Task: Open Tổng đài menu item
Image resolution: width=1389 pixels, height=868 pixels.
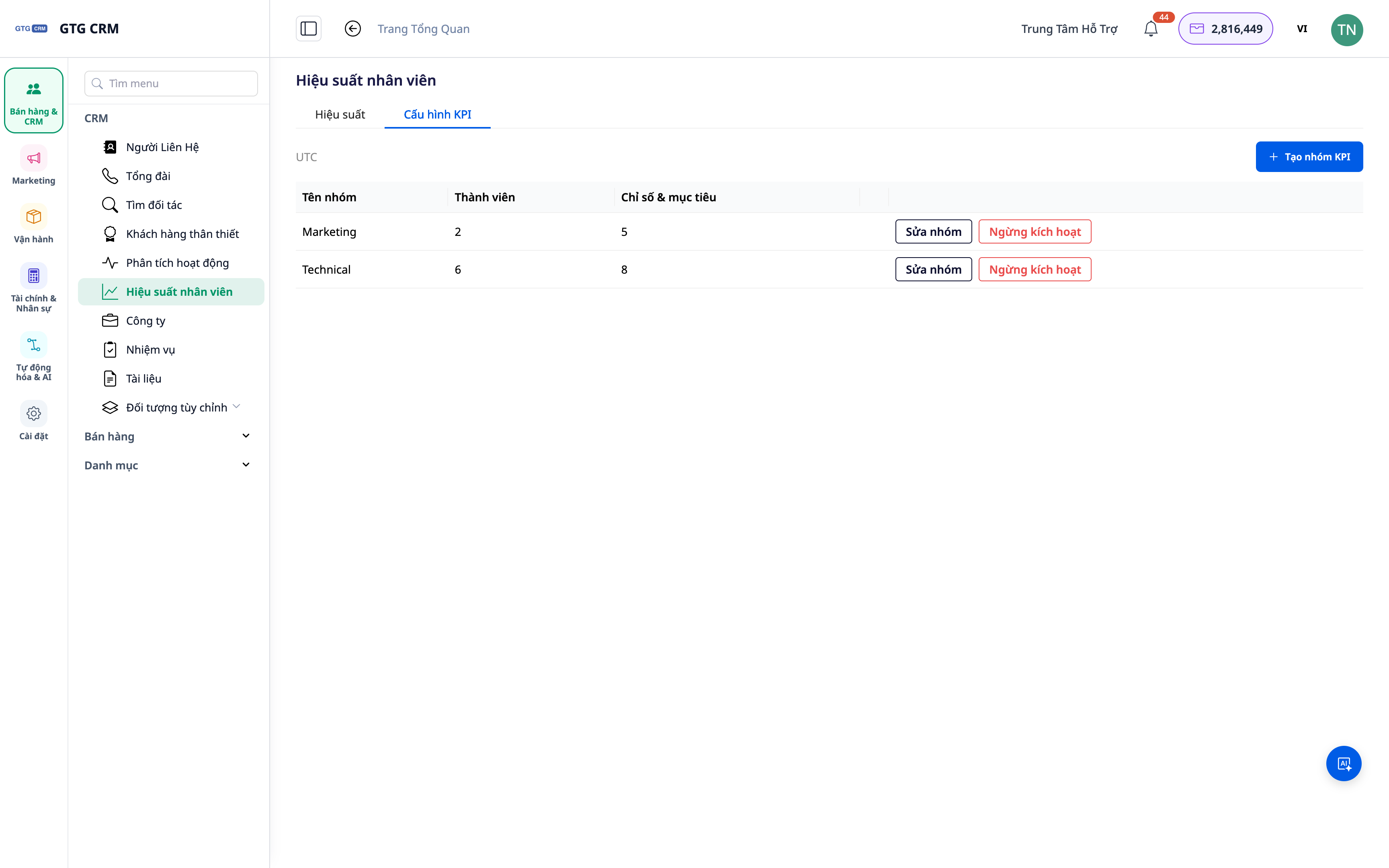Action: tap(170, 176)
